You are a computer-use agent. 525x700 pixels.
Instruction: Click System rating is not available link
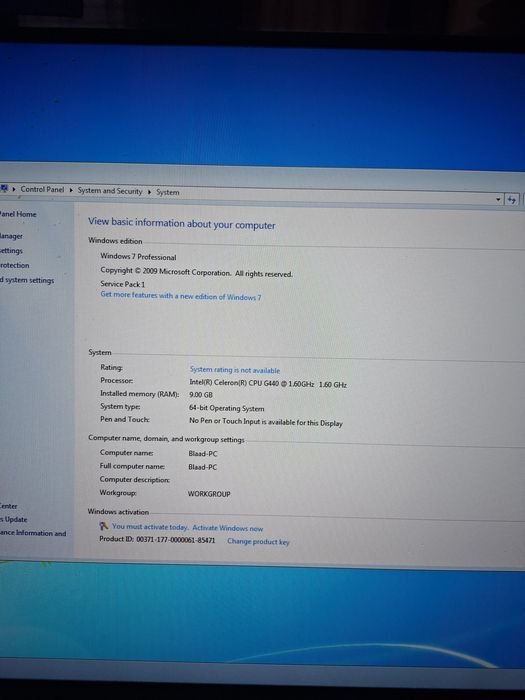235,370
